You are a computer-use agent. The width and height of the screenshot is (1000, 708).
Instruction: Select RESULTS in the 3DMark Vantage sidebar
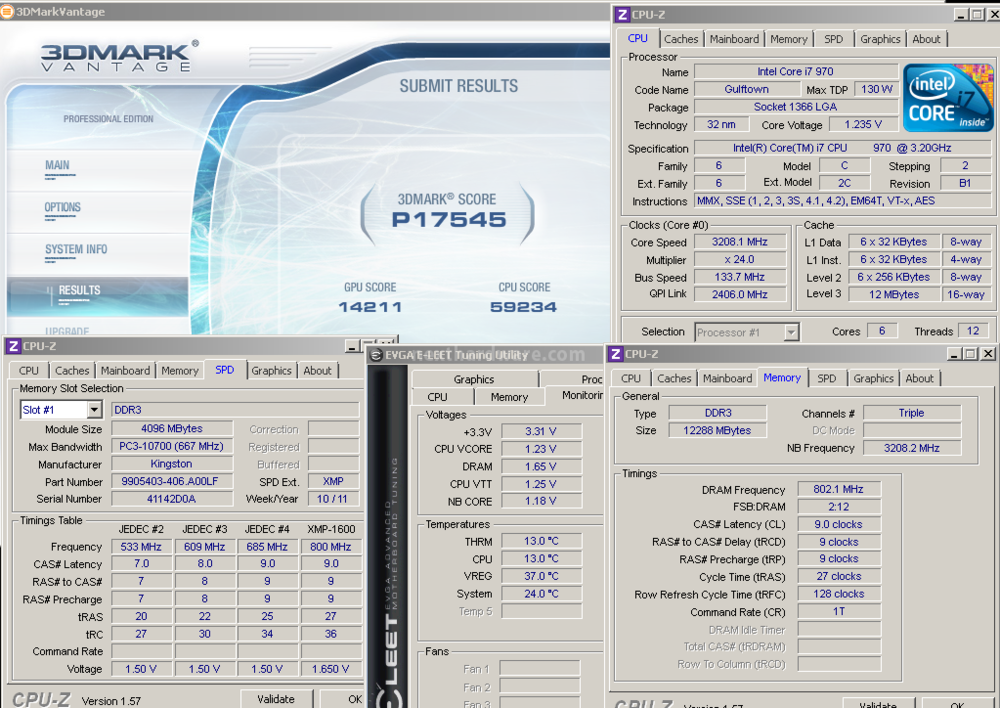pyautogui.click(x=80, y=290)
